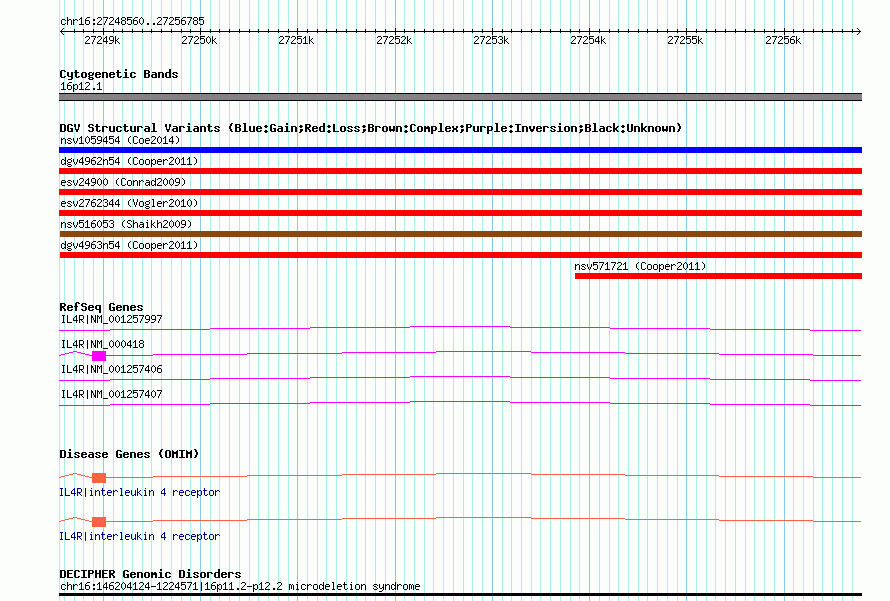Image resolution: width=890 pixels, height=601 pixels.
Task: Open the Disease Genes (OMIM) track heading
Action: click(x=129, y=454)
